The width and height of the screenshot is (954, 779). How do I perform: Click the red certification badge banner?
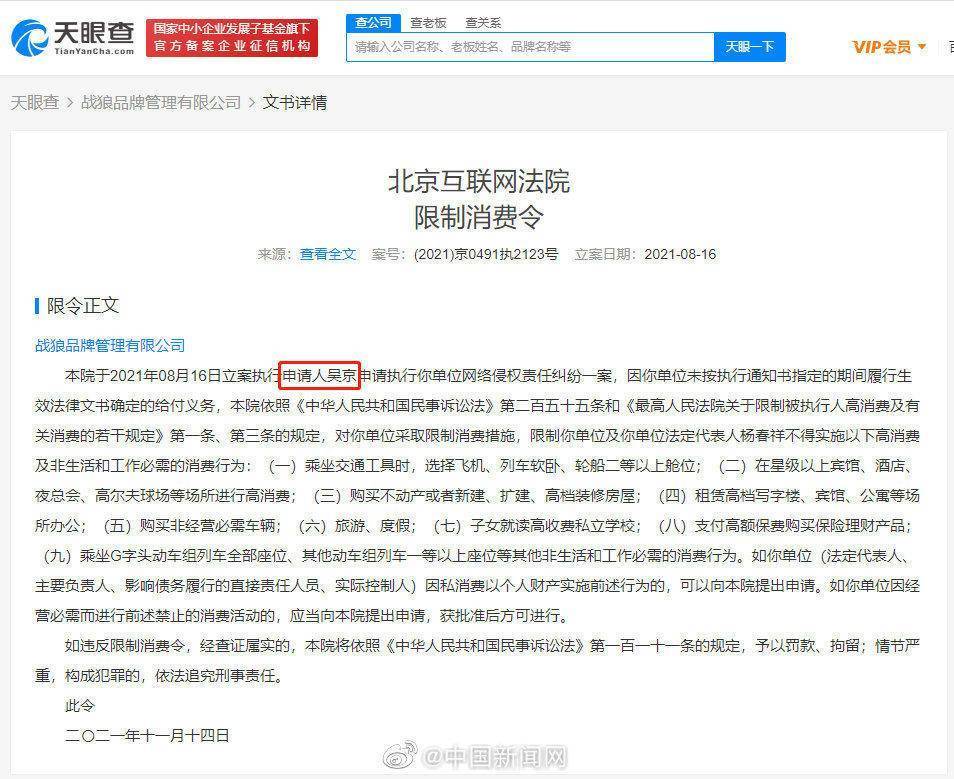pos(231,38)
